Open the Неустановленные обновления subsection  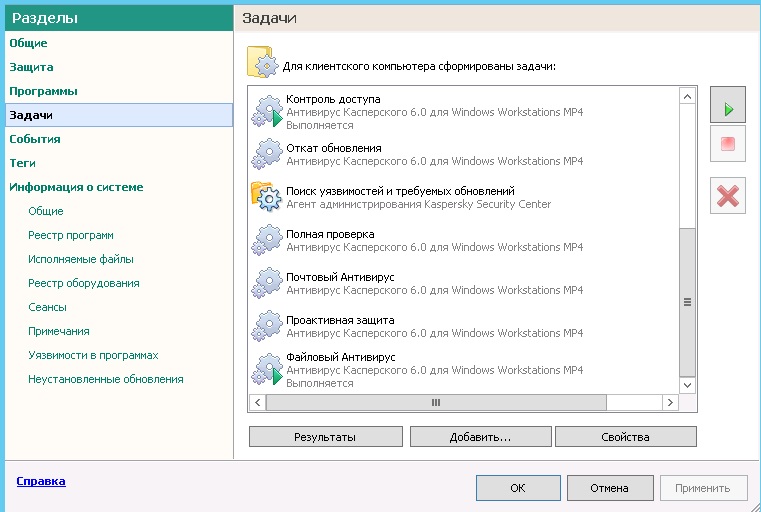(106, 379)
